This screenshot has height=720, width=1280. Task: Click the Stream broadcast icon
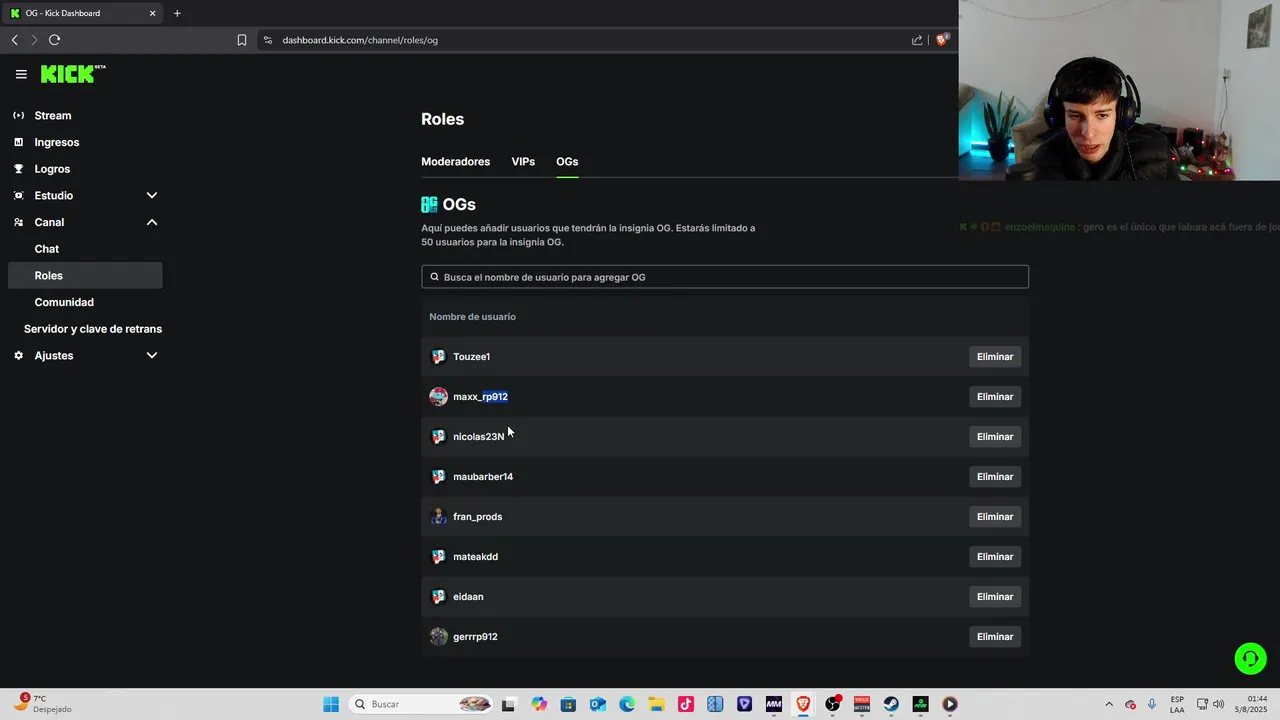[18, 115]
